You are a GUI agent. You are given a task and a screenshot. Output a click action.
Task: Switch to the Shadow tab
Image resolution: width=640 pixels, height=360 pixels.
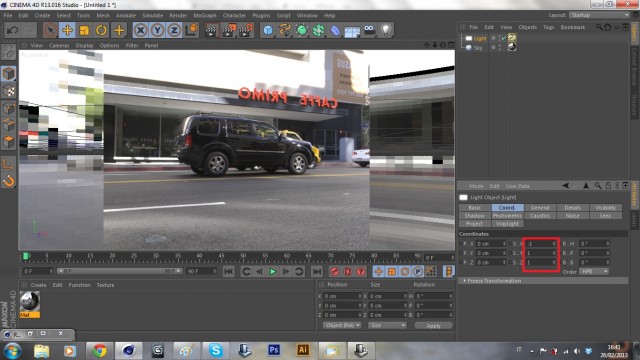[x=475, y=216]
